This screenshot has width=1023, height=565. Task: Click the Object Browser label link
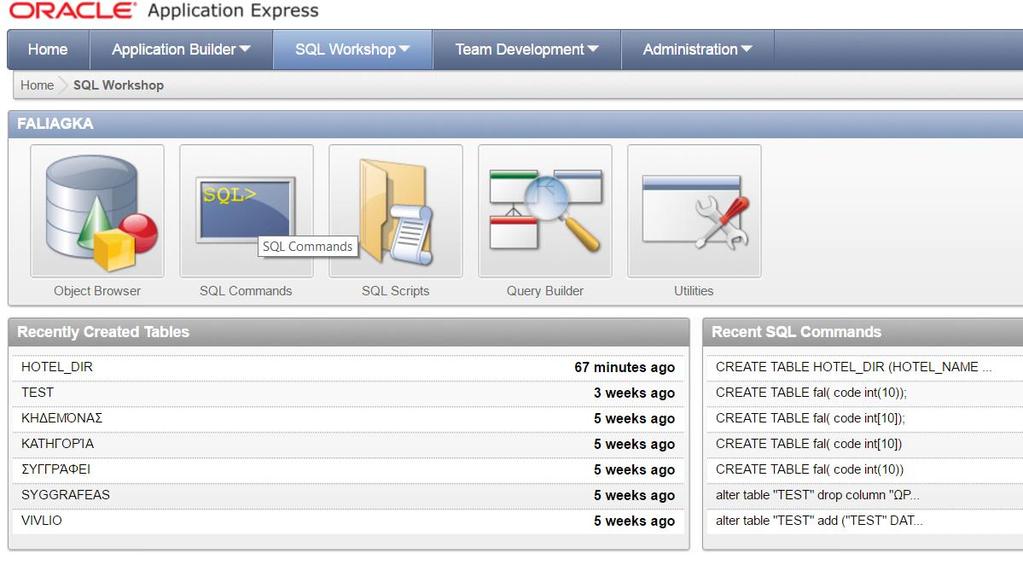click(x=97, y=291)
